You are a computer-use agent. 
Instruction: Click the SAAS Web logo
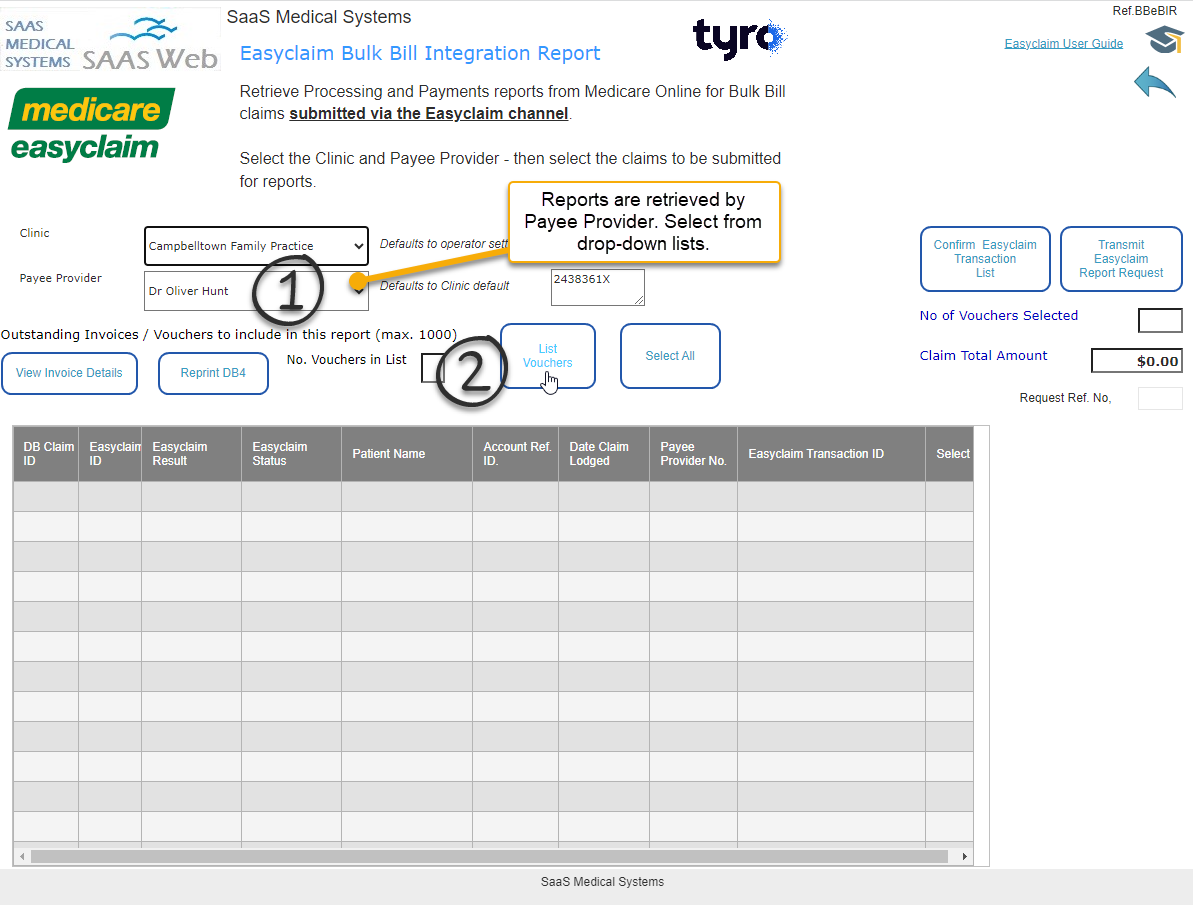[151, 44]
